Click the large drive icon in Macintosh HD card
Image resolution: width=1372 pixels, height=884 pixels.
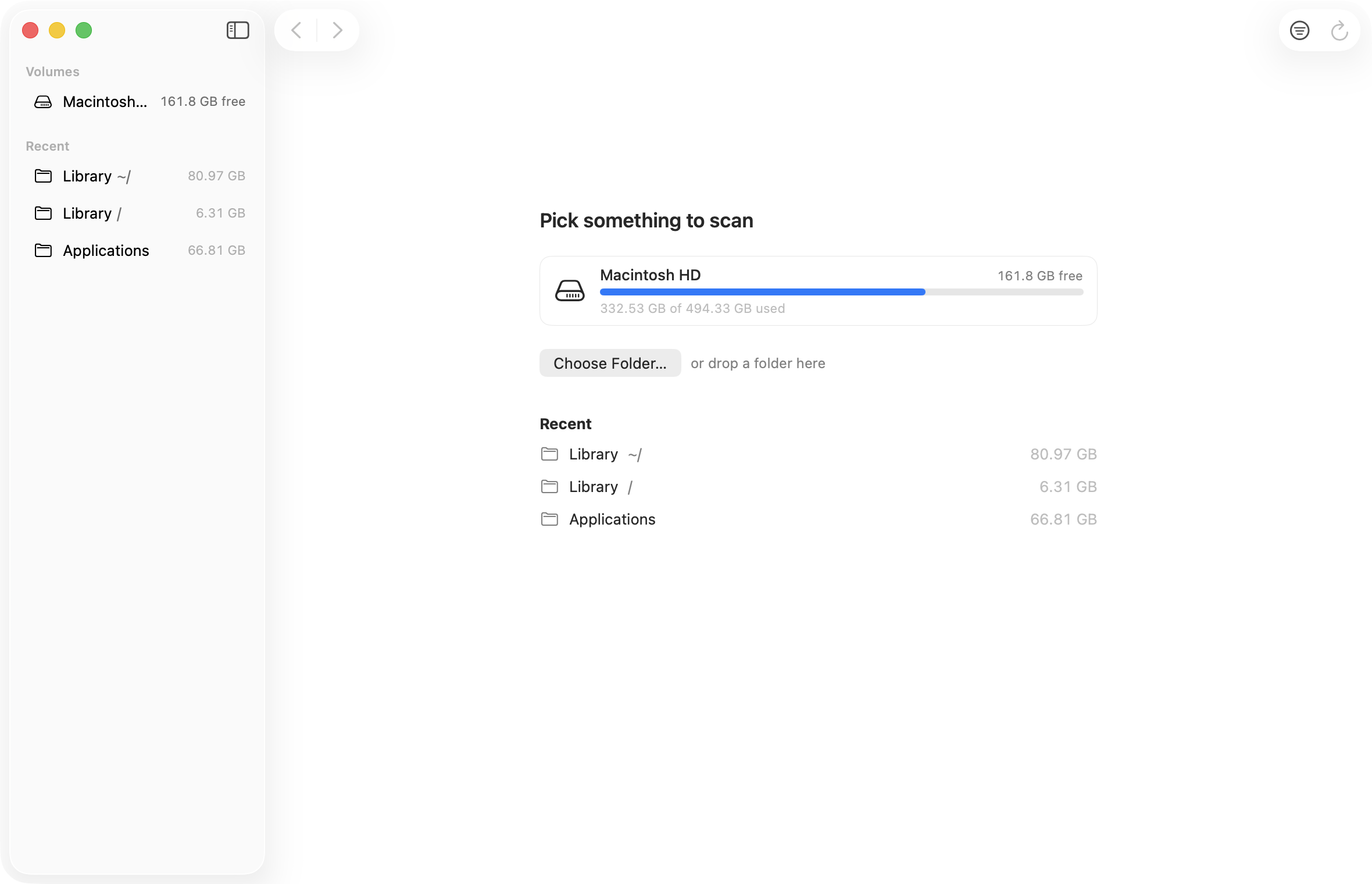[570, 290]
